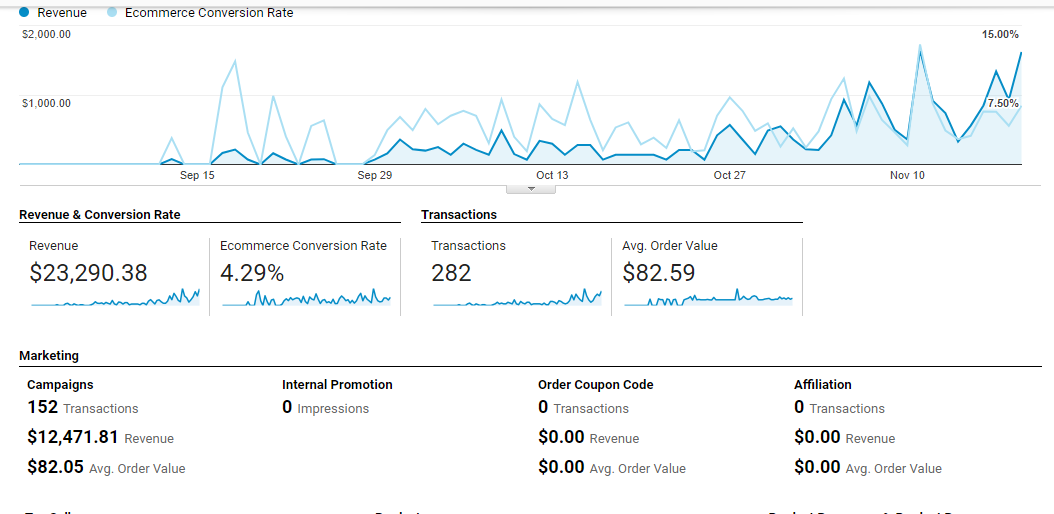
Task: Click the Nov 10 date on chart axis
Action: coord(907,175)
